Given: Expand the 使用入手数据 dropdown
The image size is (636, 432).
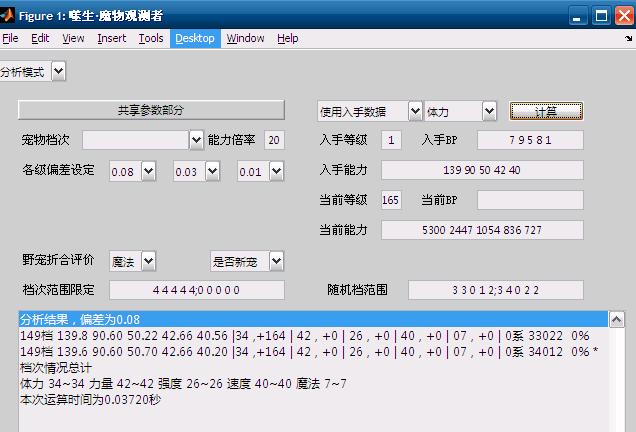Looking at the screenshot, I should tap(414, 111).
